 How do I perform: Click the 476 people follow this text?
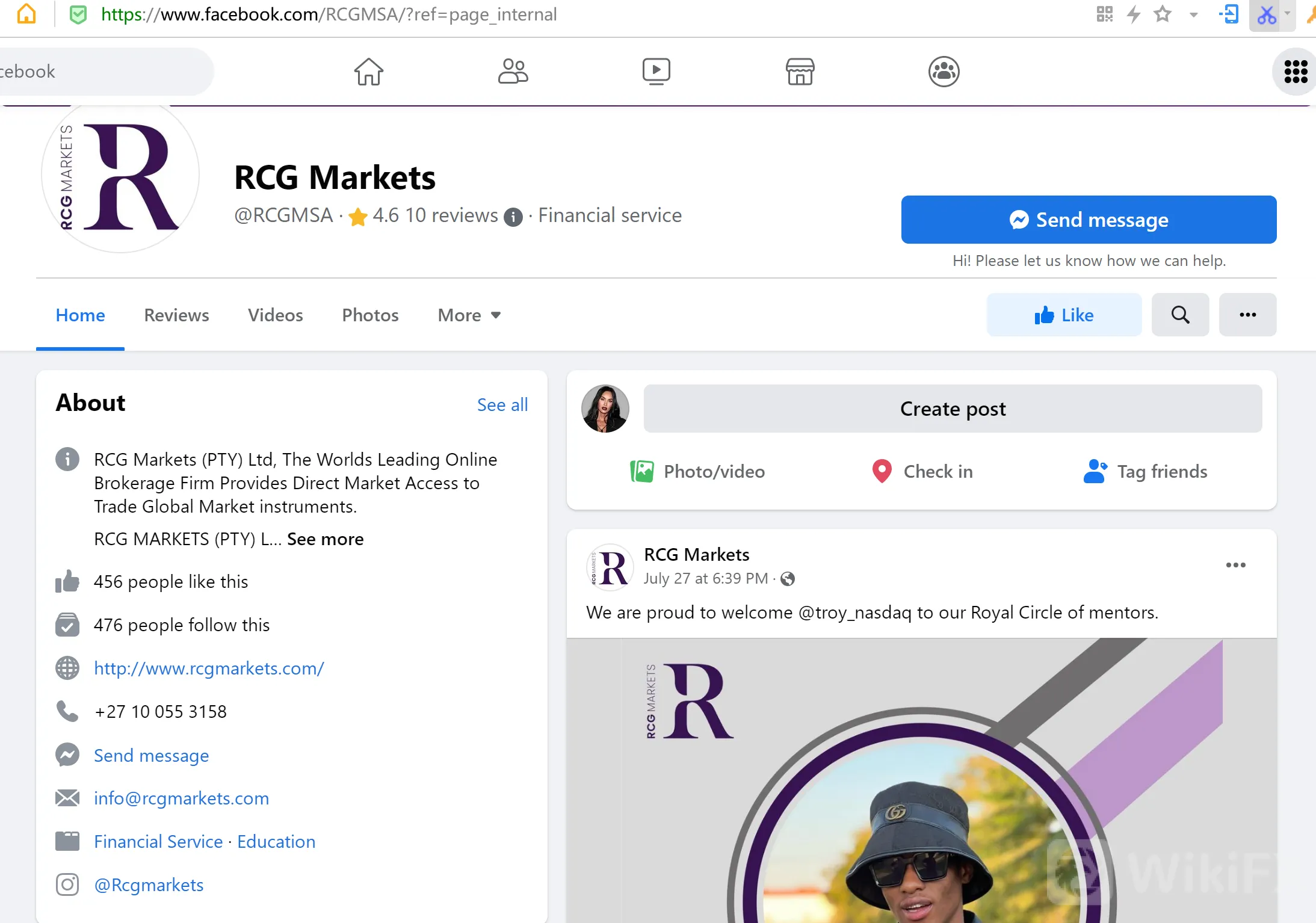182,625
